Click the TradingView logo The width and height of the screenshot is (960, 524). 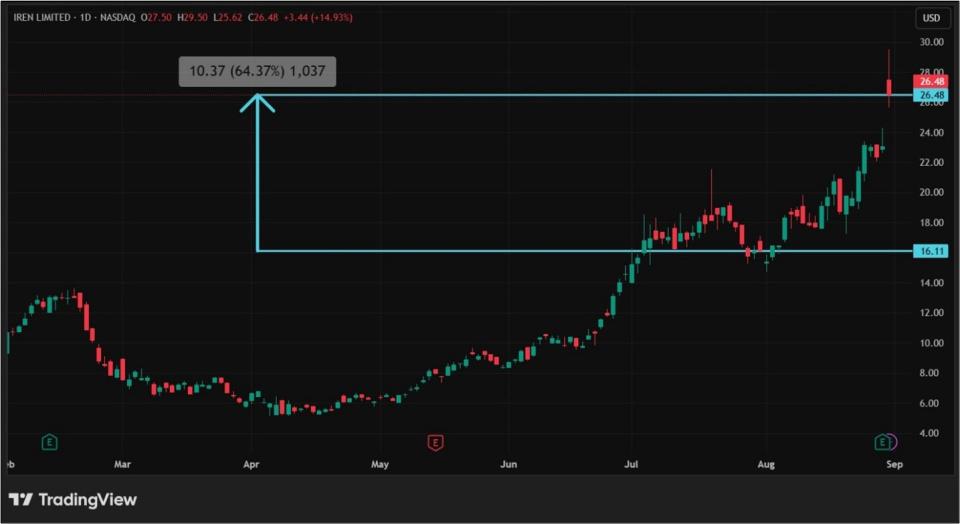pos(73,499)
